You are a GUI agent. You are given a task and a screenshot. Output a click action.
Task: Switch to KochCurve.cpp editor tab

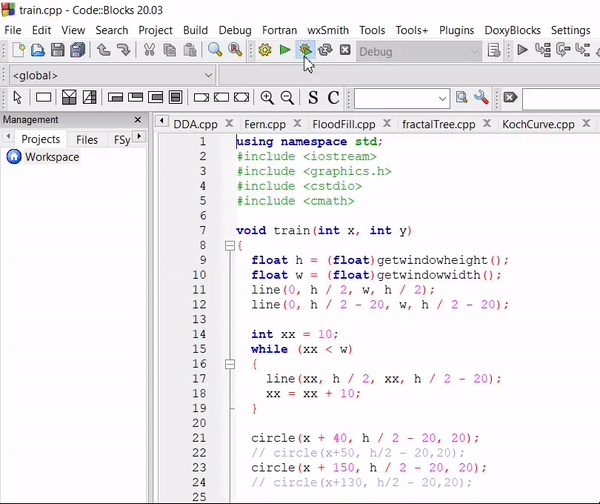tap(538, 124)
